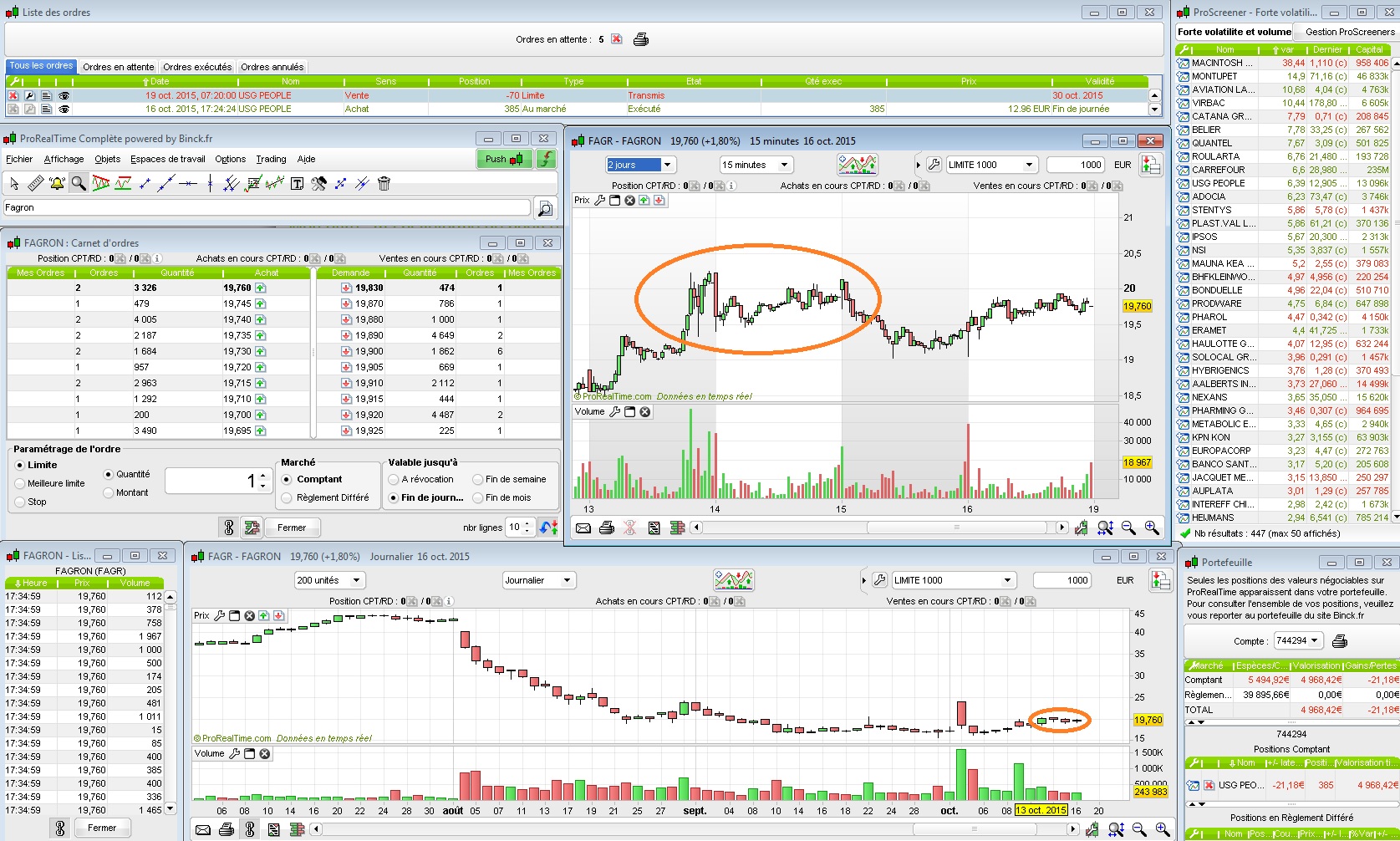The width and height of the screenshot is (1400, 841).
Task: Open the hammer and wrench settings tool
Action: (x=318, y=183)
